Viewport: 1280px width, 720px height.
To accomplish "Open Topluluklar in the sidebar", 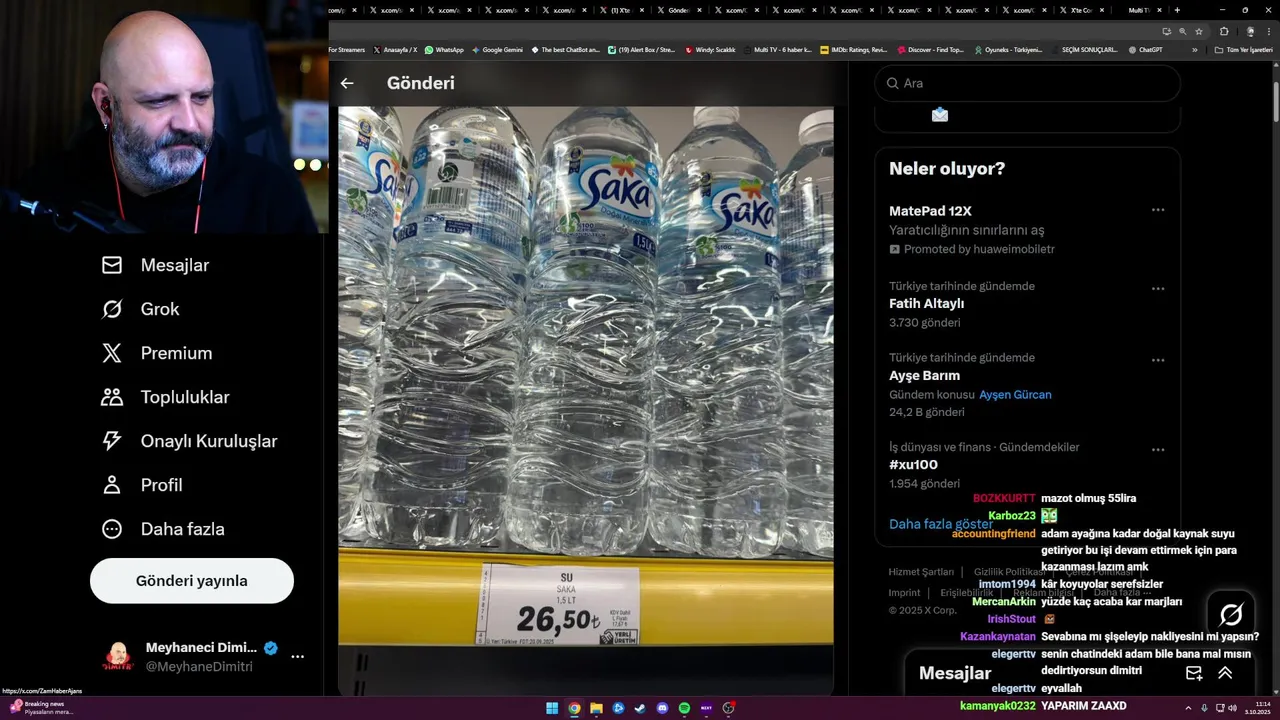I will coord(165,397).
